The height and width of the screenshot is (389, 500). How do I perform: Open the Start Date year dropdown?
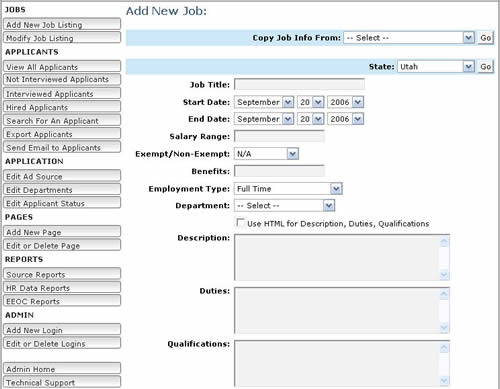[345, 102]
